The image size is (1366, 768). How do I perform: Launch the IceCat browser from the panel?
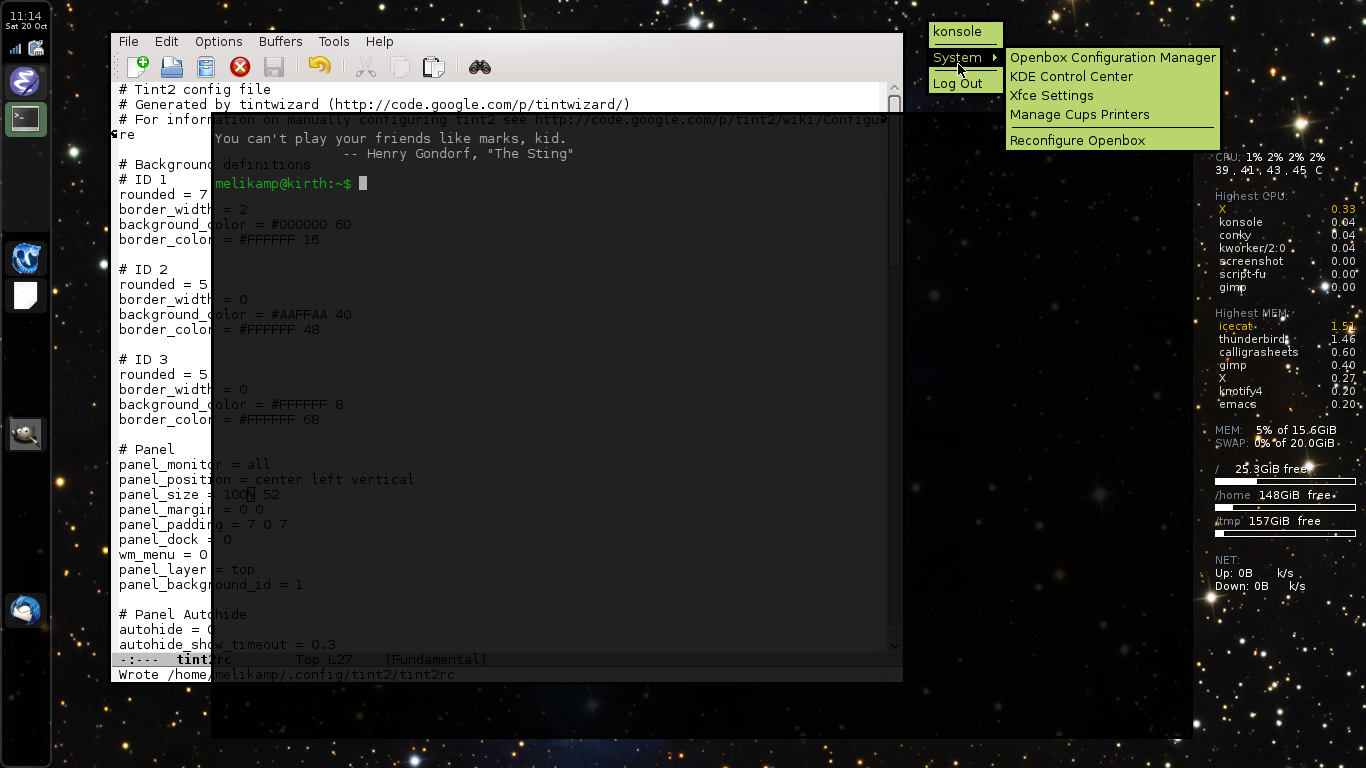click(x=25, y=258)
